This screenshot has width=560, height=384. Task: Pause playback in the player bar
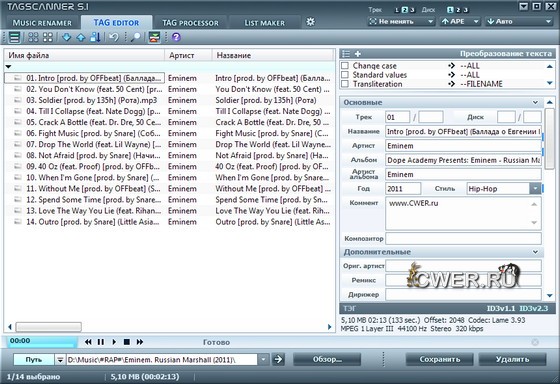tap(101, 342)
